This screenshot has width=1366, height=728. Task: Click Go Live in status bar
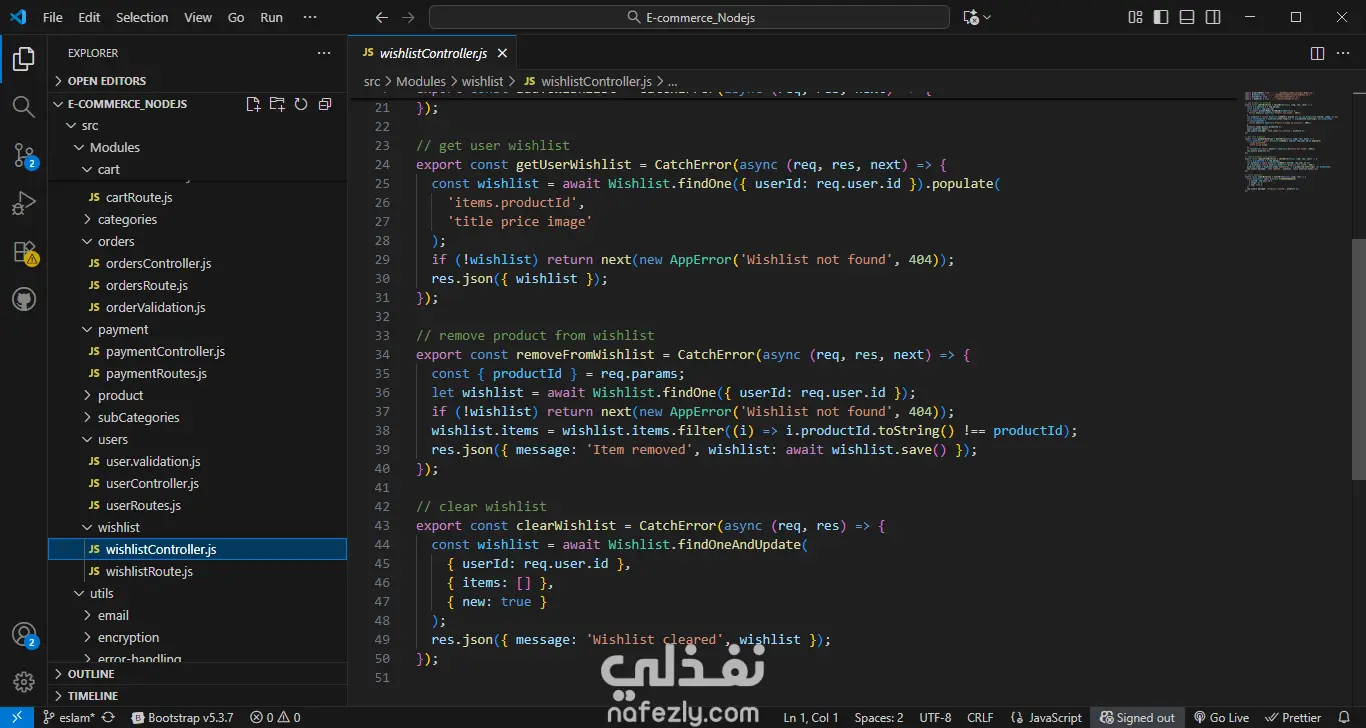pyautogui.click(x=1221, y=717)
